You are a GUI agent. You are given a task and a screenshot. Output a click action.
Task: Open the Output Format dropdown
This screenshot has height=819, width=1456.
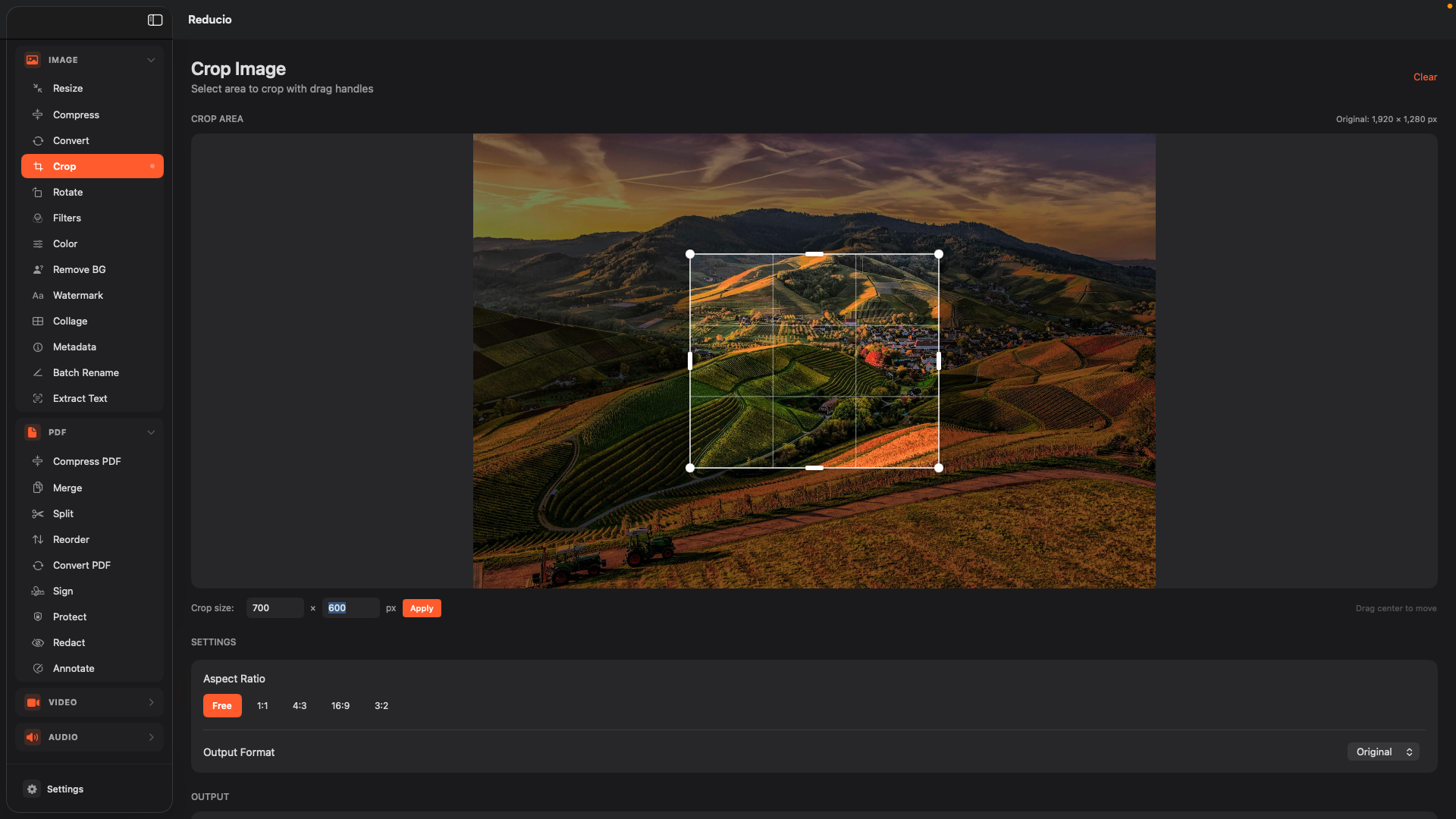[1382, 752]
